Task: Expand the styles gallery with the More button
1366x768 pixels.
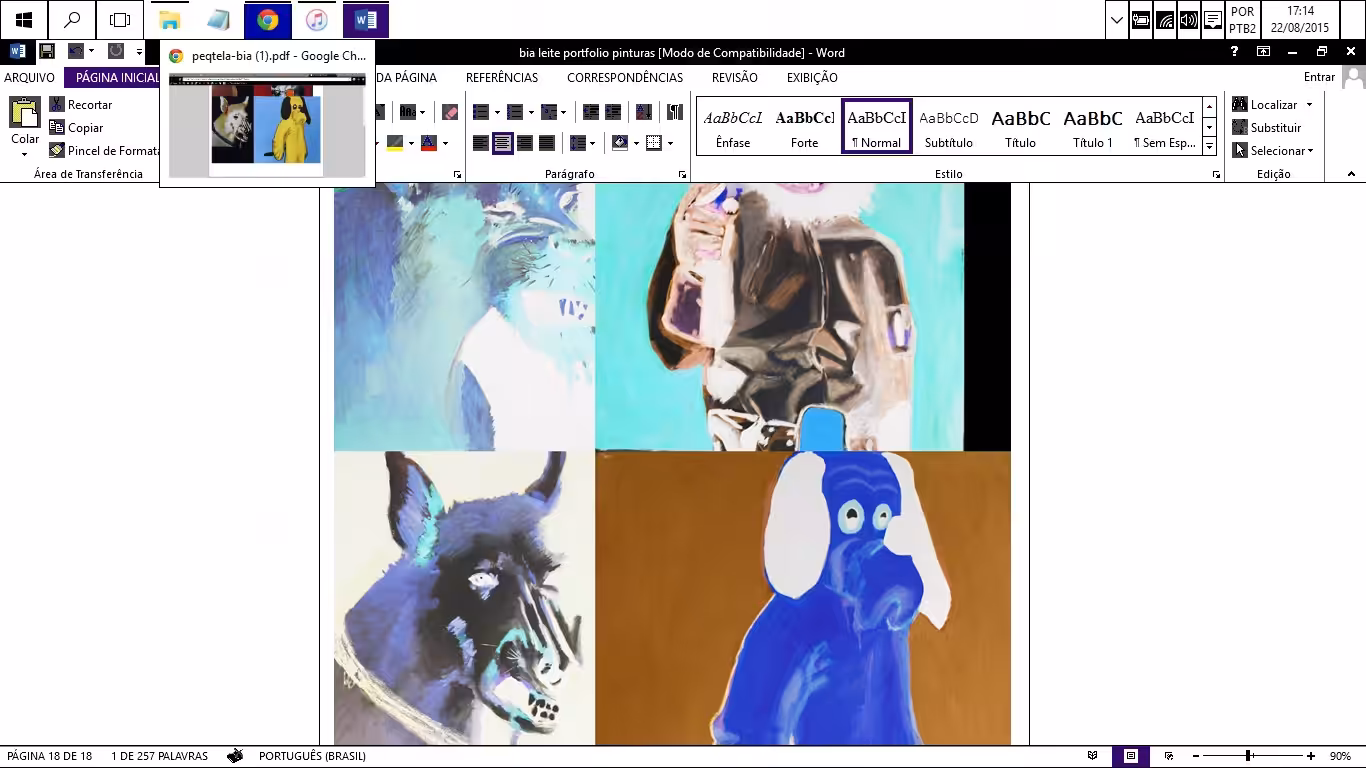Action: point(1209,146)
